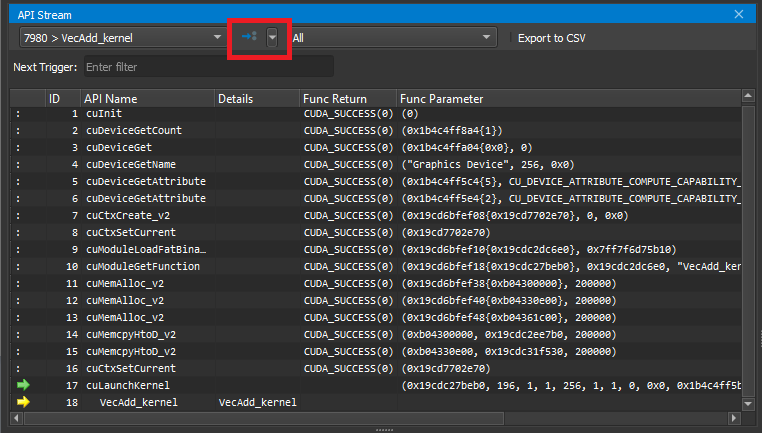Screen dimensions: 762x433
Task: Click the vertical scrollbar down arrow
Action: point(747,403)
